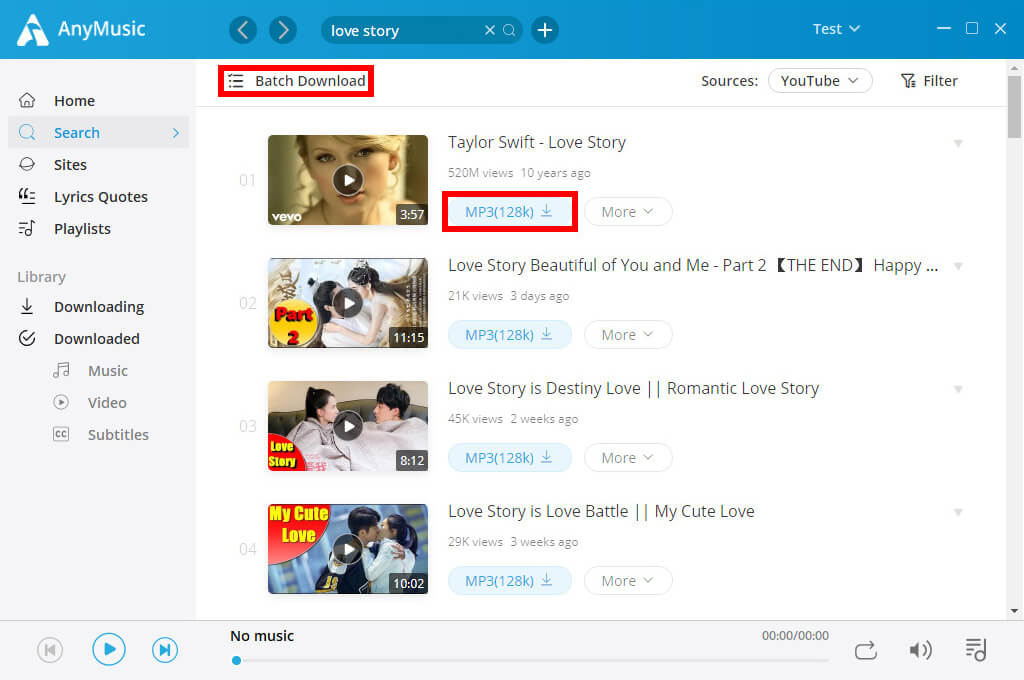Play the Part 2 video thumbnail
1024x680 pixels.
(348, 303)
